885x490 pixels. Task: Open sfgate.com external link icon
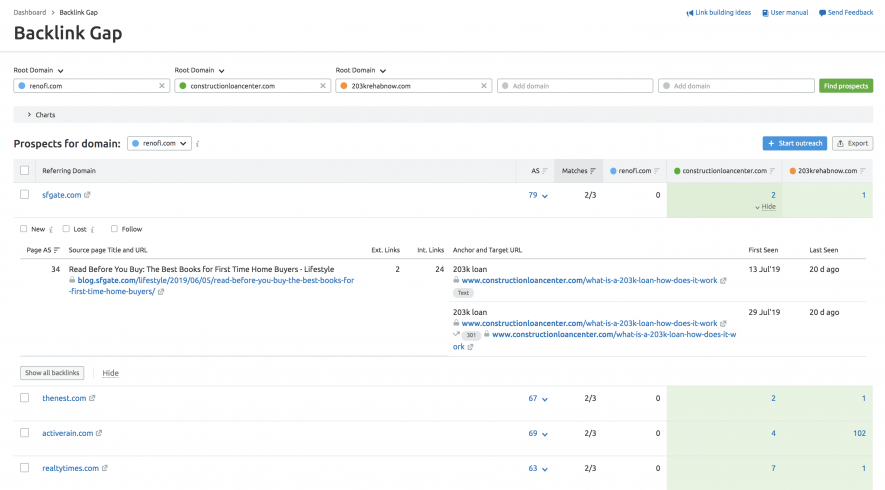(87, 195)
